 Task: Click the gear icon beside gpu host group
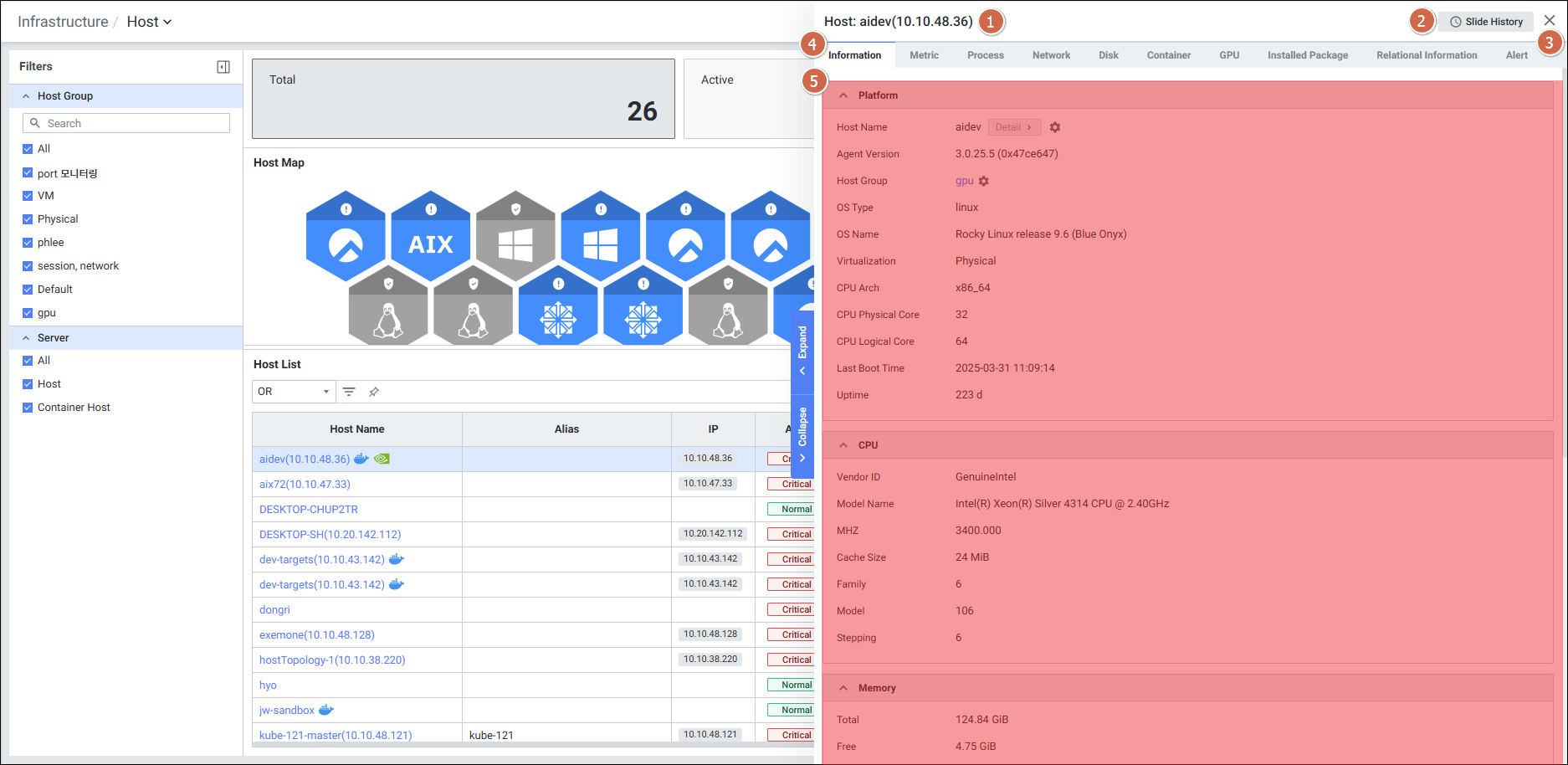984,181
